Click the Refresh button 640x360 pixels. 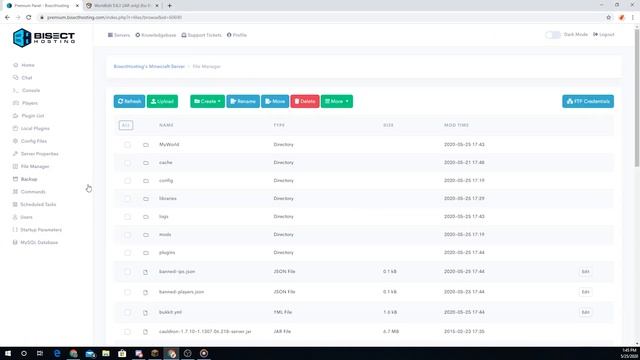(x=129, y=101)
